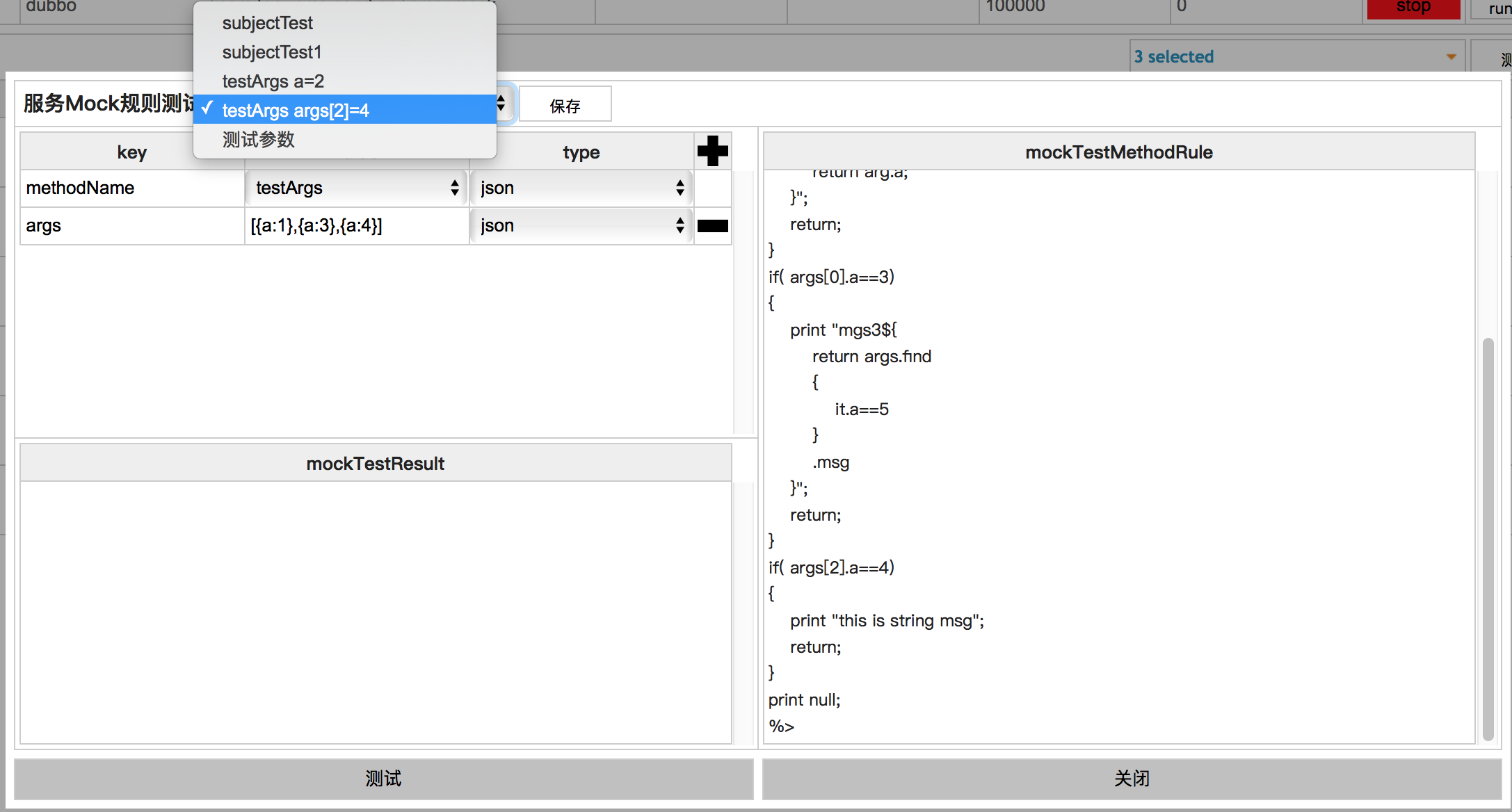Click the red stop button
Image resolution: width=1512 pixels, height=812 pixels.
(1413, 8)
